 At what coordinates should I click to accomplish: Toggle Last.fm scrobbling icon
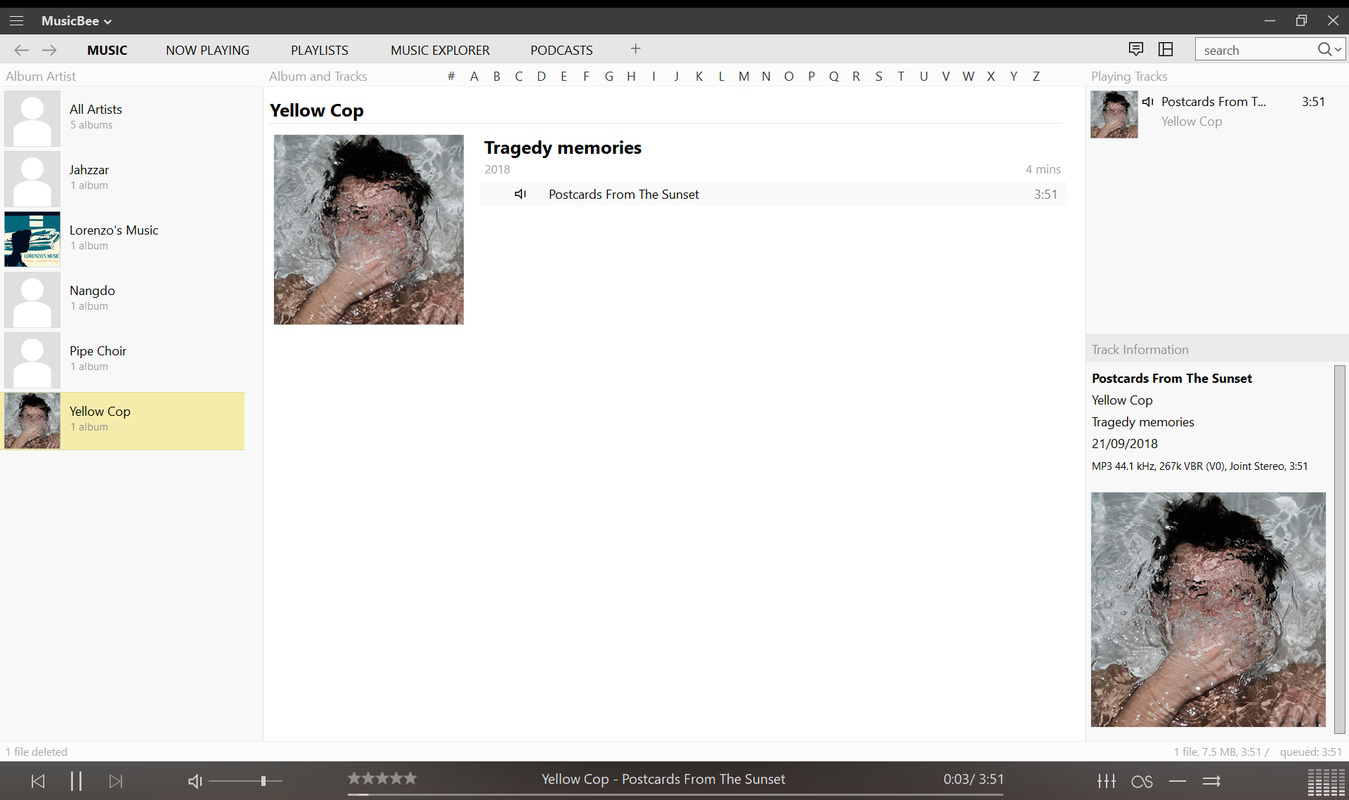(1142, 781)
